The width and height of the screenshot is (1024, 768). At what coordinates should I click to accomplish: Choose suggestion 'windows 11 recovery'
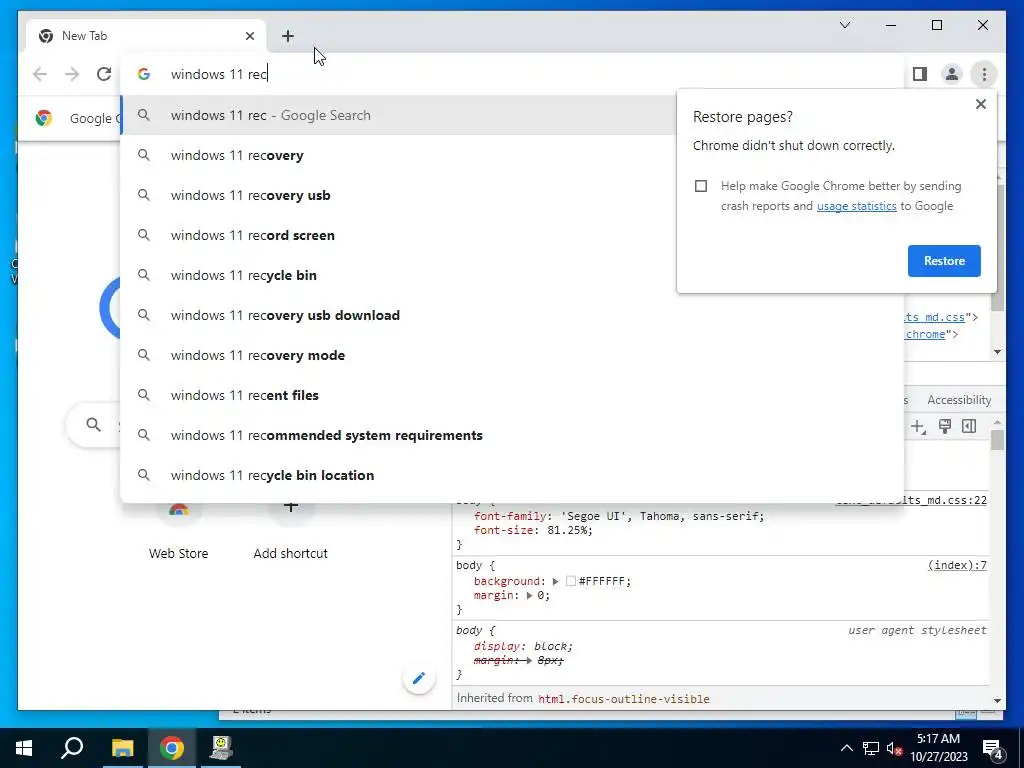[398, 155]
